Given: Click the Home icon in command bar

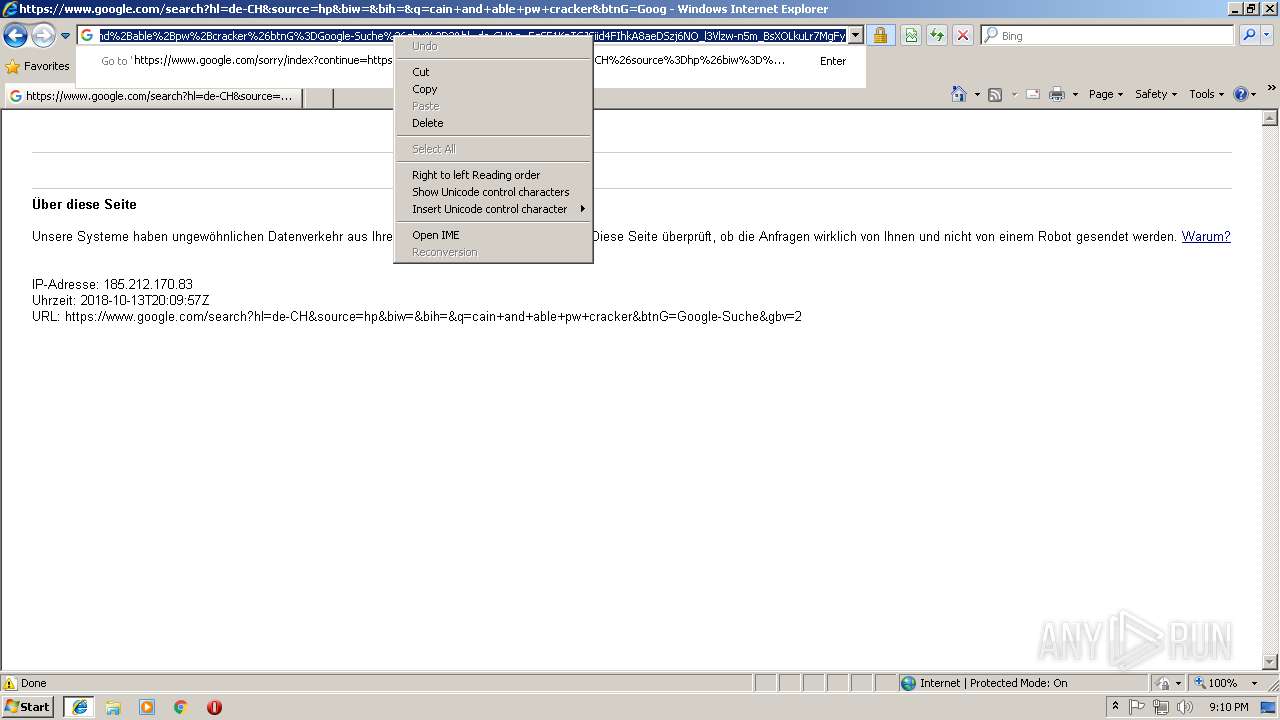Looking at the screenshot, I should (959, 94).
